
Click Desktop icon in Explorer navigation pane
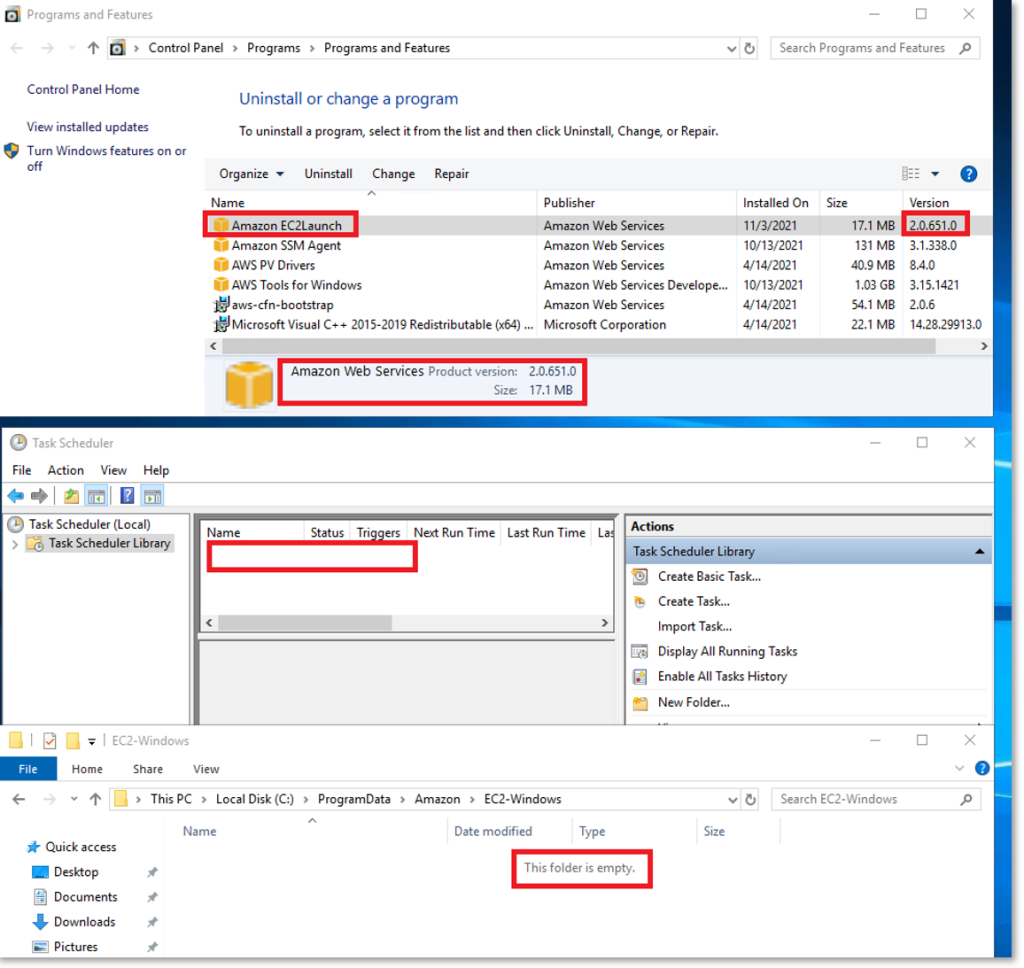tap(40, 872)
